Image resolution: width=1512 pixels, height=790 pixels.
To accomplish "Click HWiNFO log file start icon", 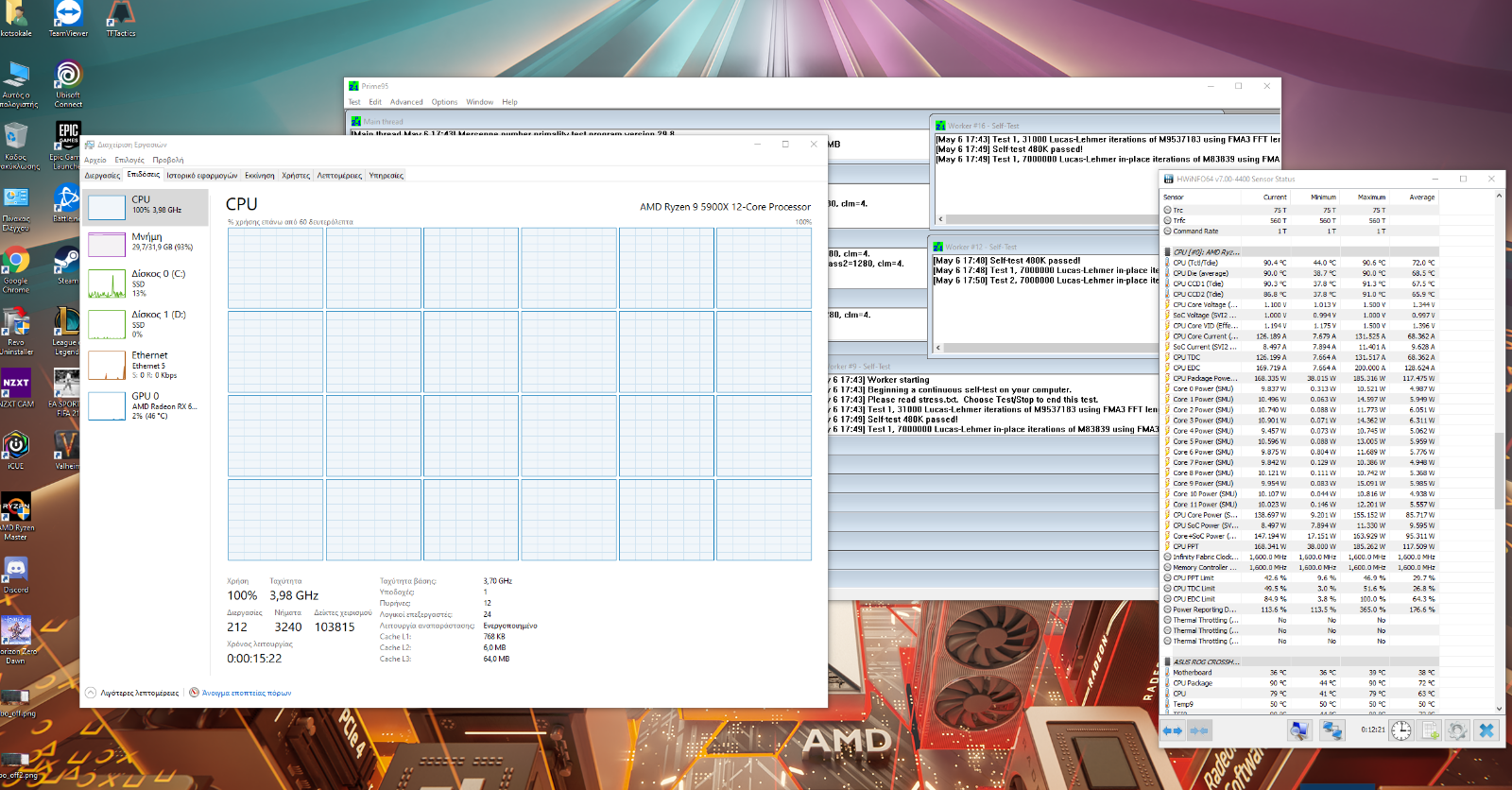I will pyautogui.click(x=1430, y=730).
